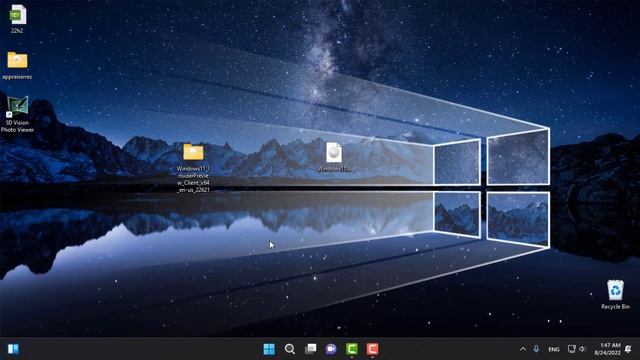The height and width of the screenshot is (360, 640).
Task: Open Task View on the taskbar
Action: [x=311, y=349]
